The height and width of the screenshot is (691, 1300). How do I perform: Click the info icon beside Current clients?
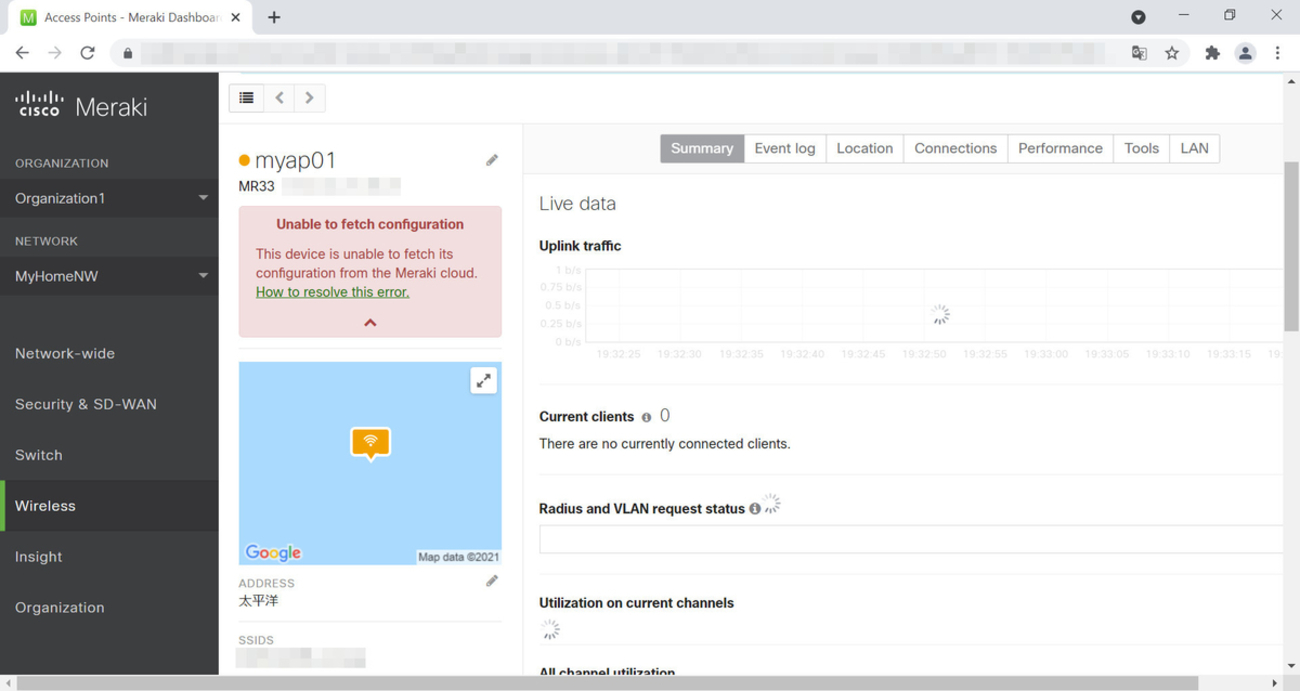(647, 416)
